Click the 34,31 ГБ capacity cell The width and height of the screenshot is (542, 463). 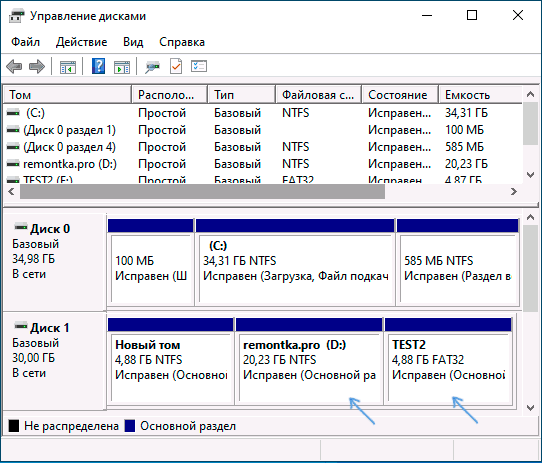[466, 113]
